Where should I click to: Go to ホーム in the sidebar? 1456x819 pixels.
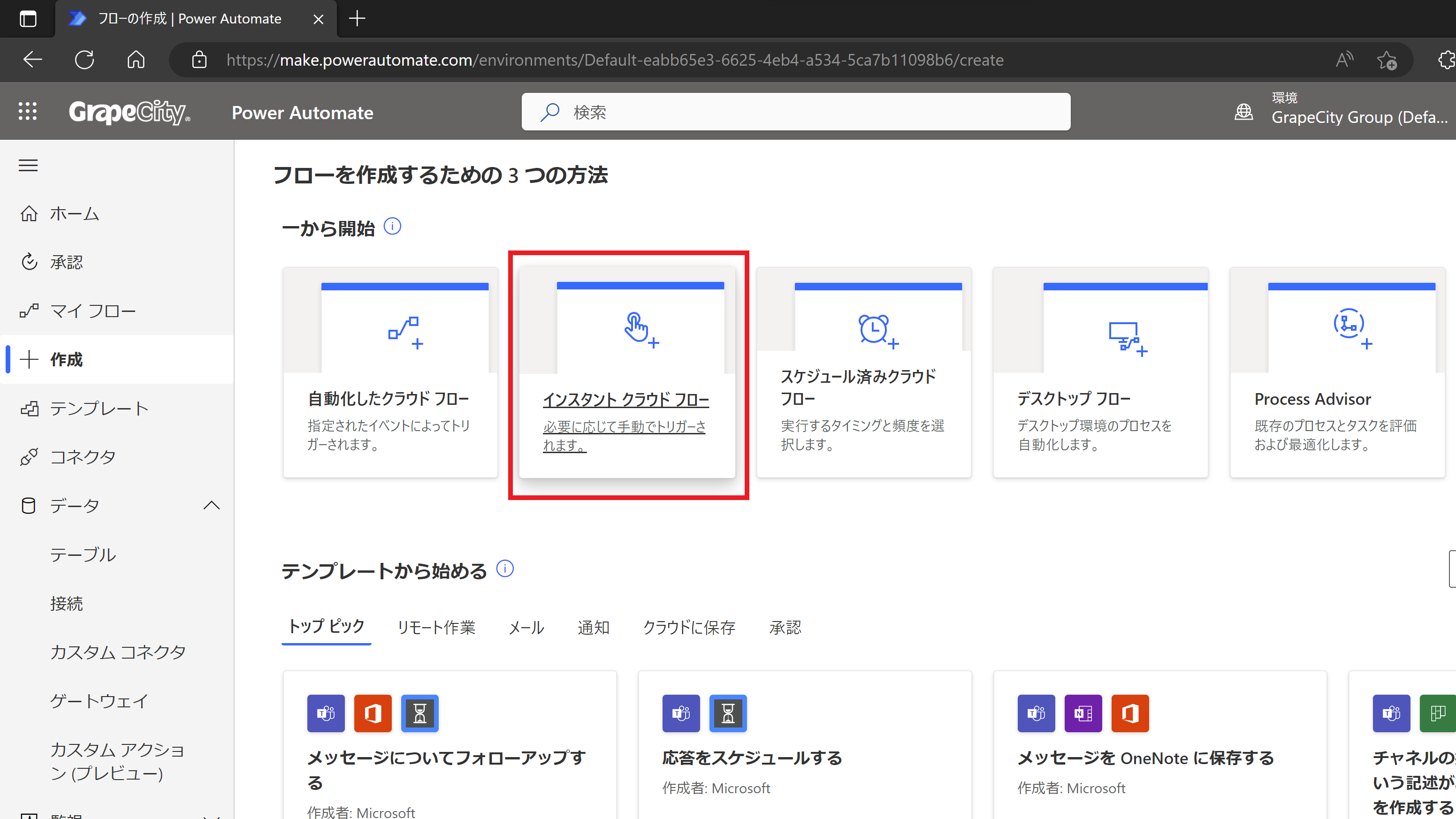click(x=117, y=213)
